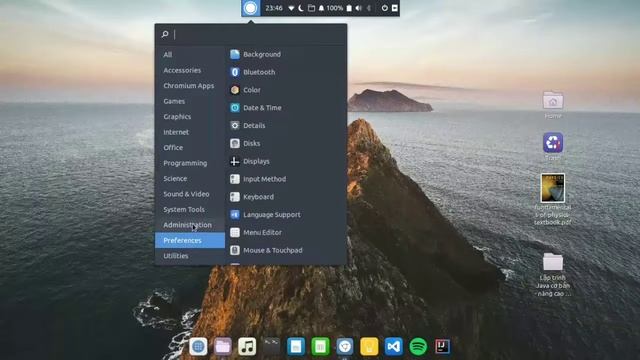Focus the menu search field
Viewport: 640px width, 360px height.
(251, 34)
